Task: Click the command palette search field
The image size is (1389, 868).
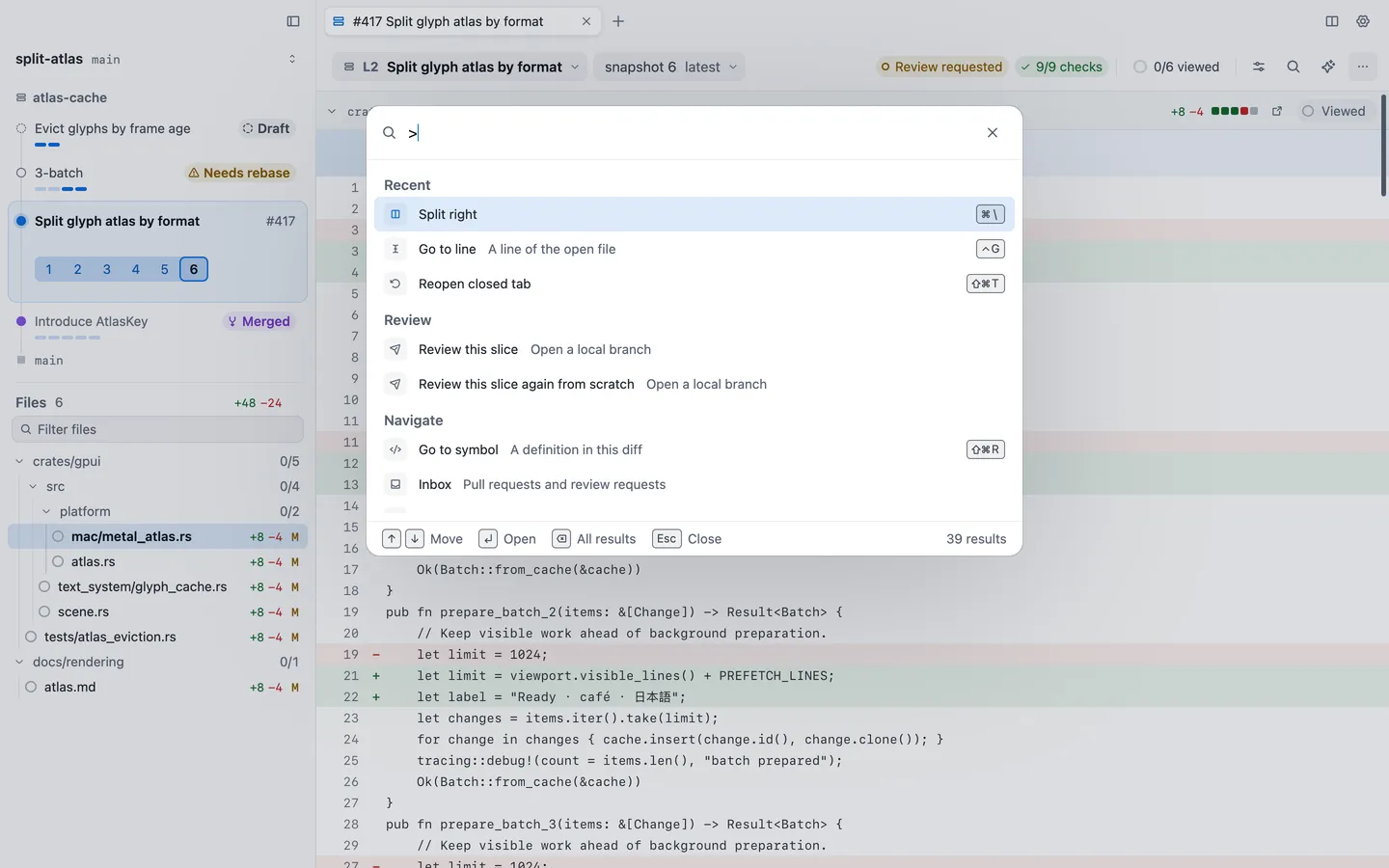Action: (690, 133)
